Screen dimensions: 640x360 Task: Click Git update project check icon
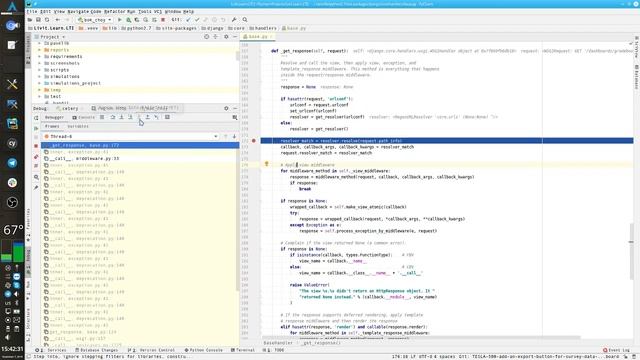coord(188,20)
